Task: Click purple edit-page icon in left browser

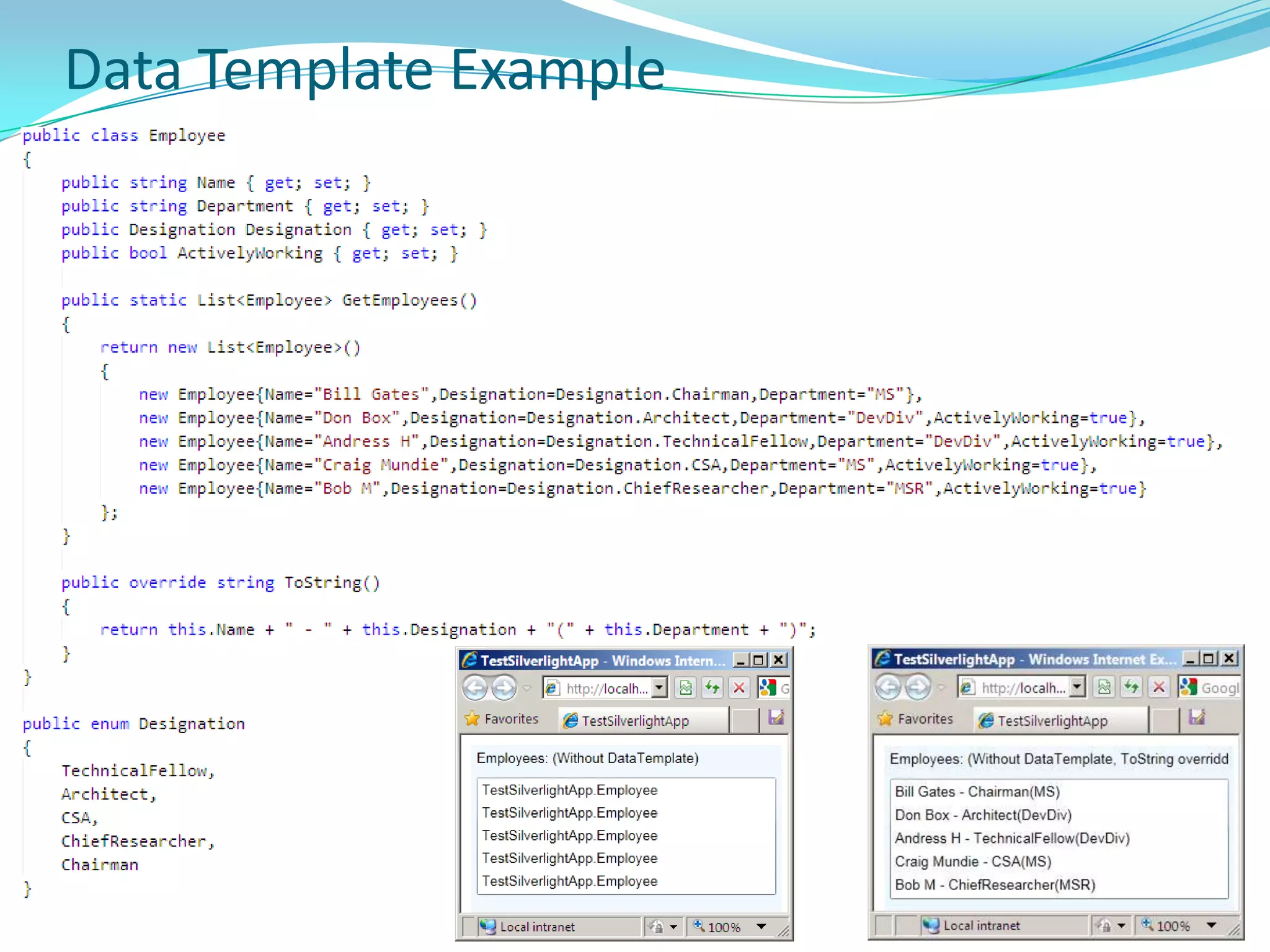Action: [x=776, y=718]
